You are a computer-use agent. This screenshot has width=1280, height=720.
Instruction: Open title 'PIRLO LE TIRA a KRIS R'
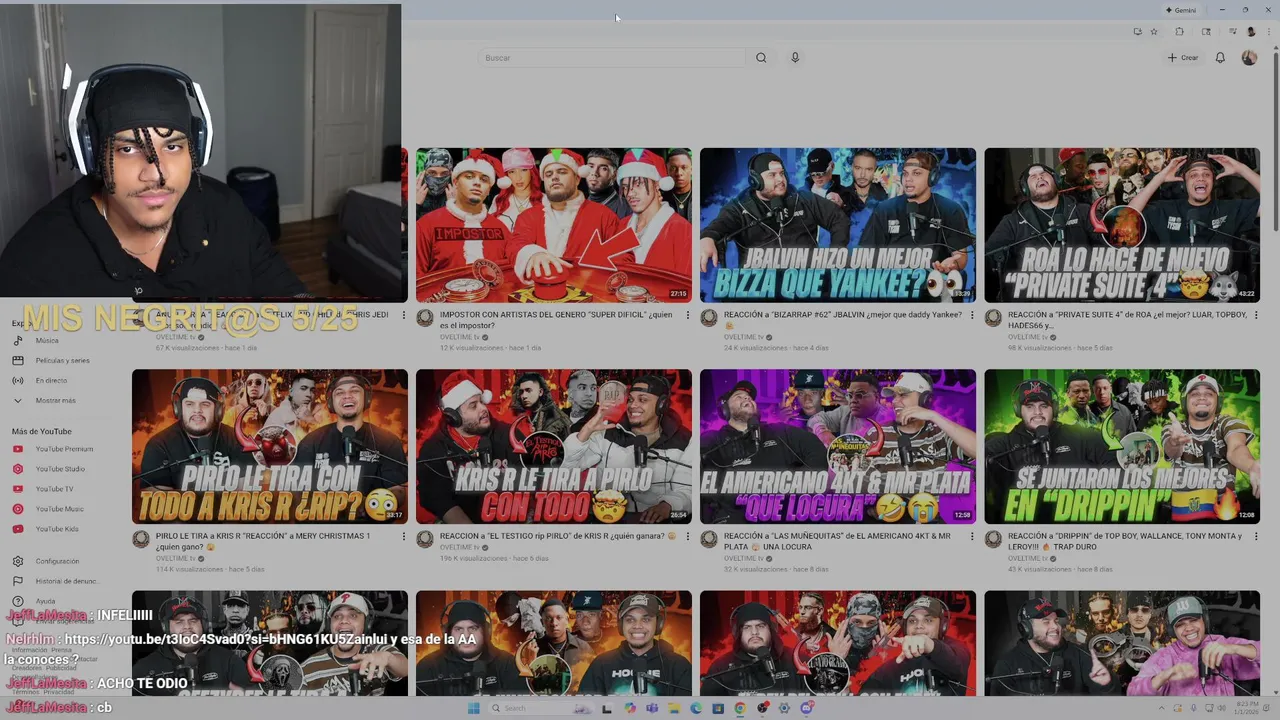[x=263, y=541]
